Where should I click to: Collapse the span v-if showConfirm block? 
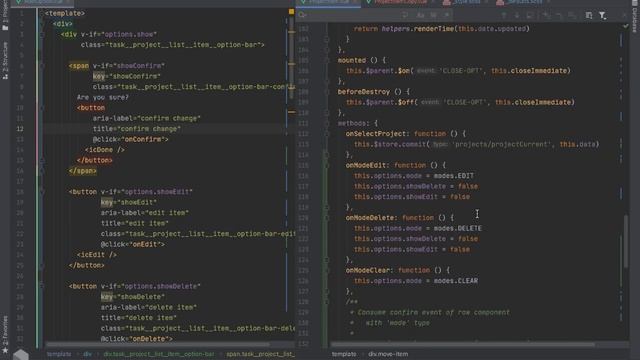tap(42, 66)
